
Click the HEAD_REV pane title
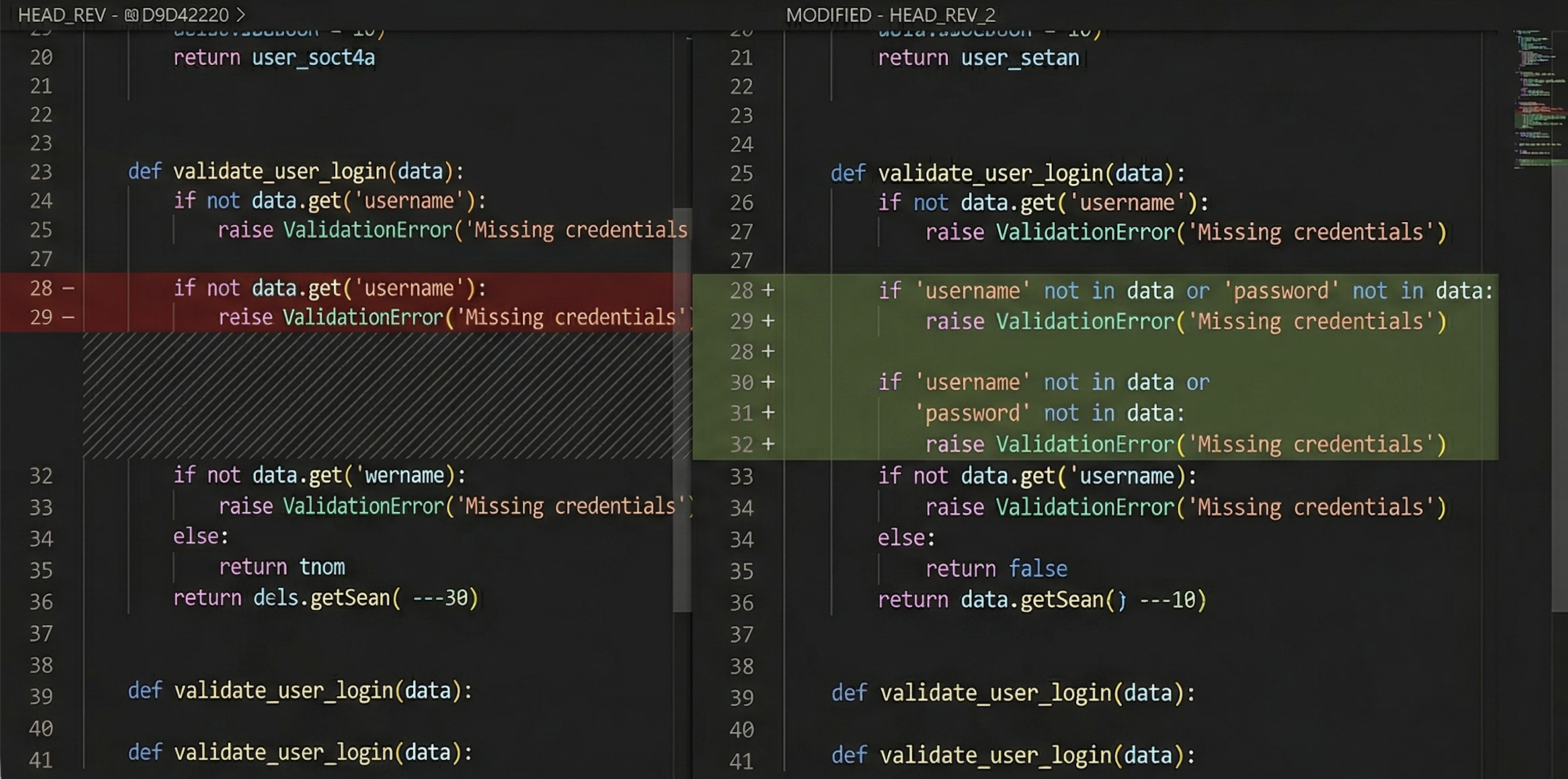[61, 15]
